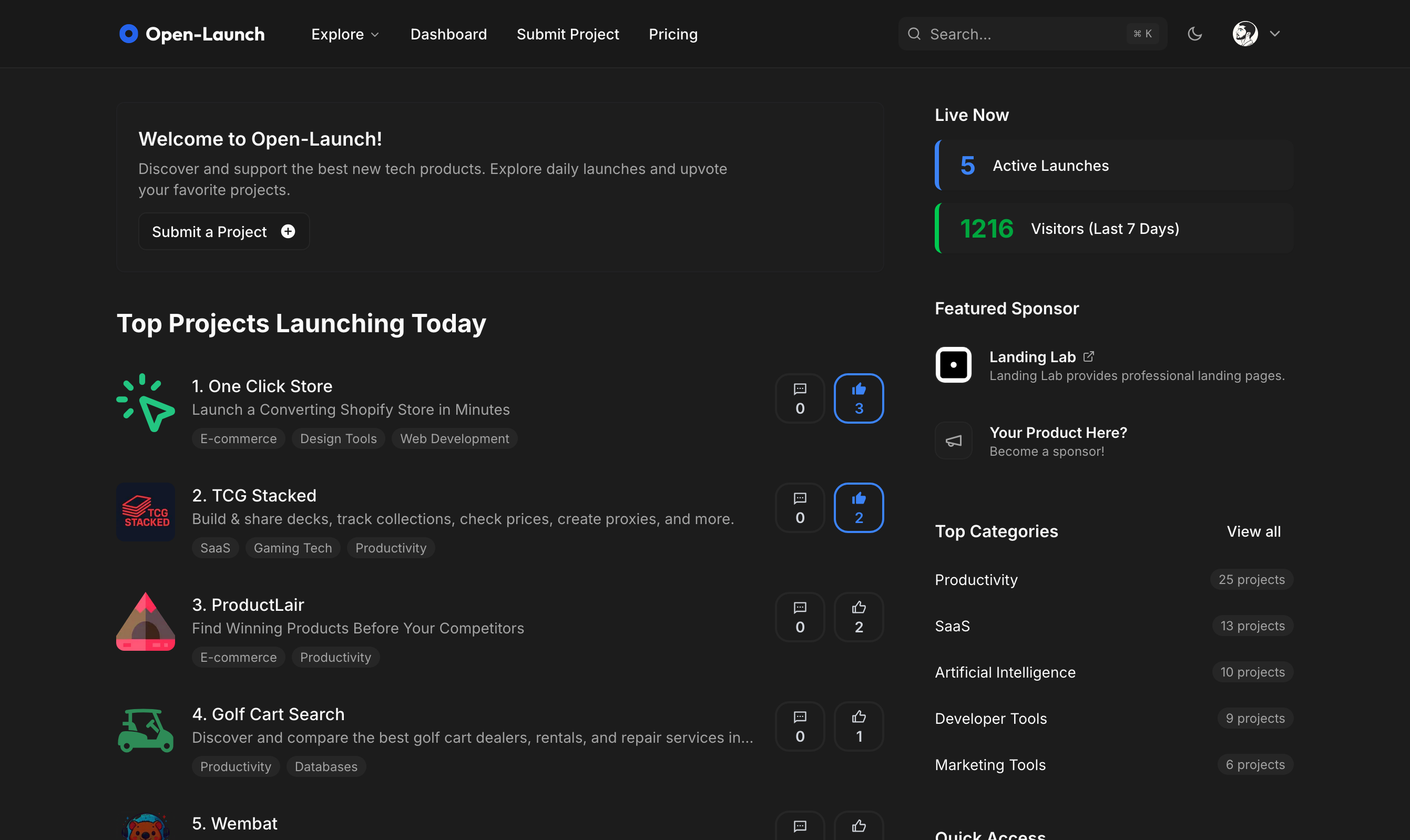Image resolution: width=1410 pixels, height=840 pixels.
Task: Click the Open-Launch logo icon
Action: click(128, 34)
